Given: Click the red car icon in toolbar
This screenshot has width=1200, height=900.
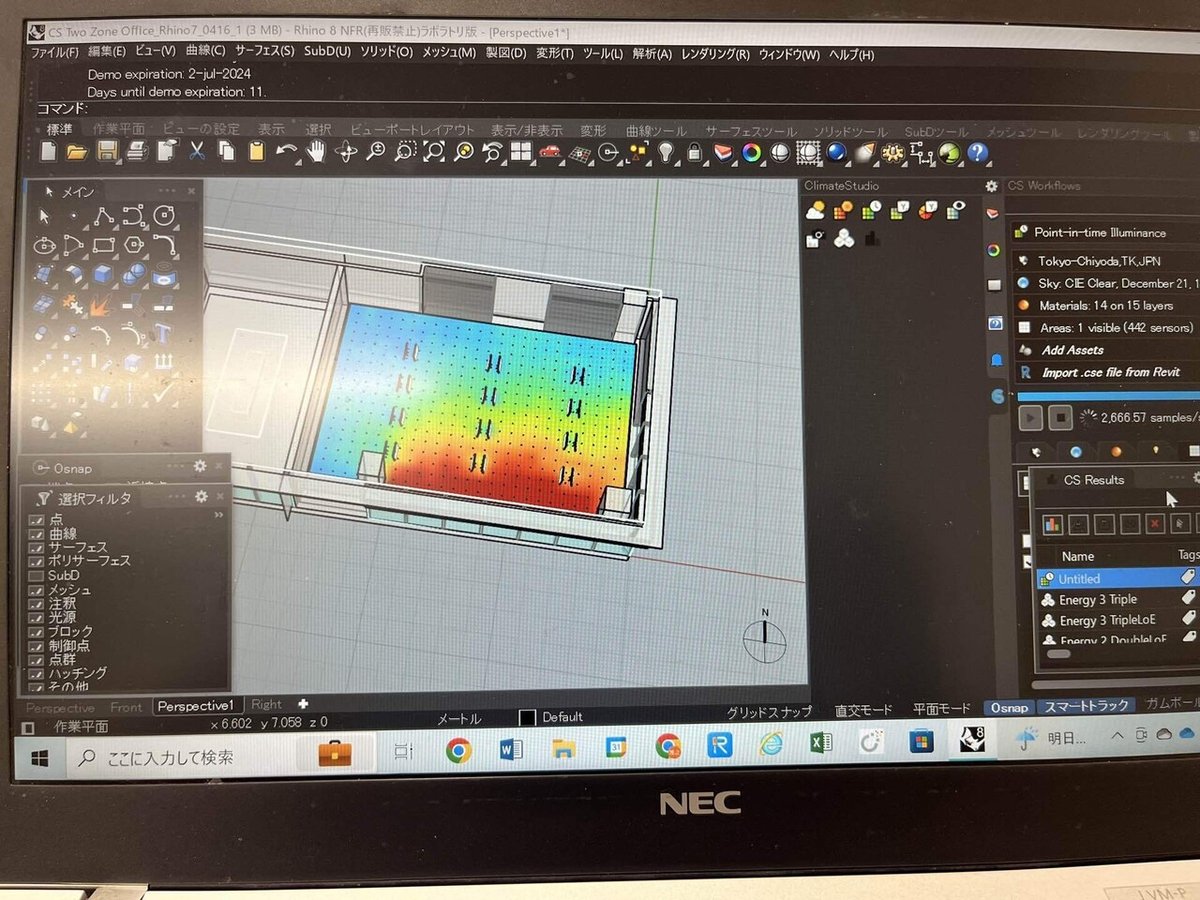Looking at the screenshot, I should tap(549, 152).
